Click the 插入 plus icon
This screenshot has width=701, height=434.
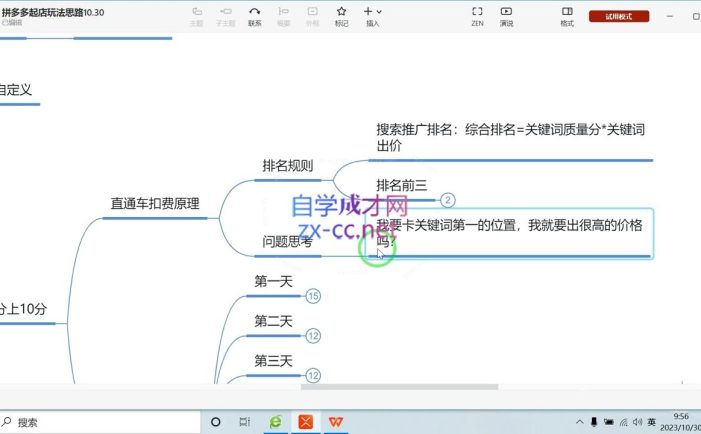(x=368, y=11)
